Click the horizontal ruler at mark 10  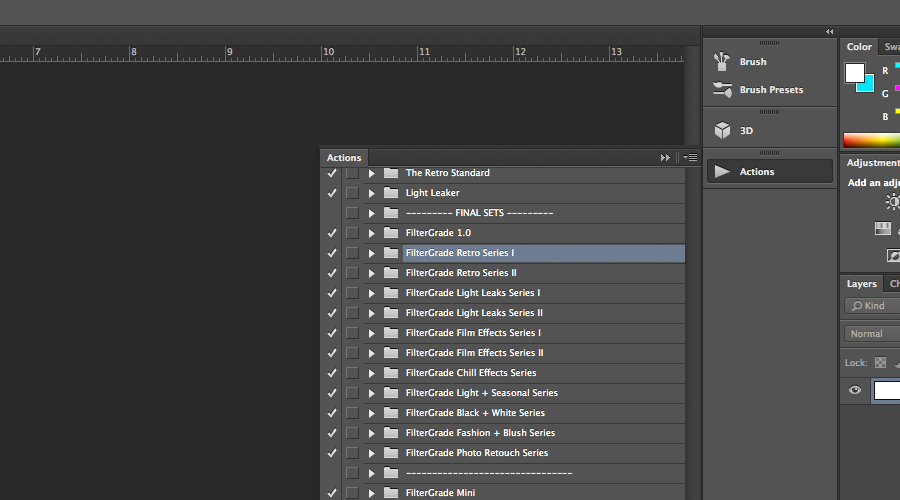[328, 52]
